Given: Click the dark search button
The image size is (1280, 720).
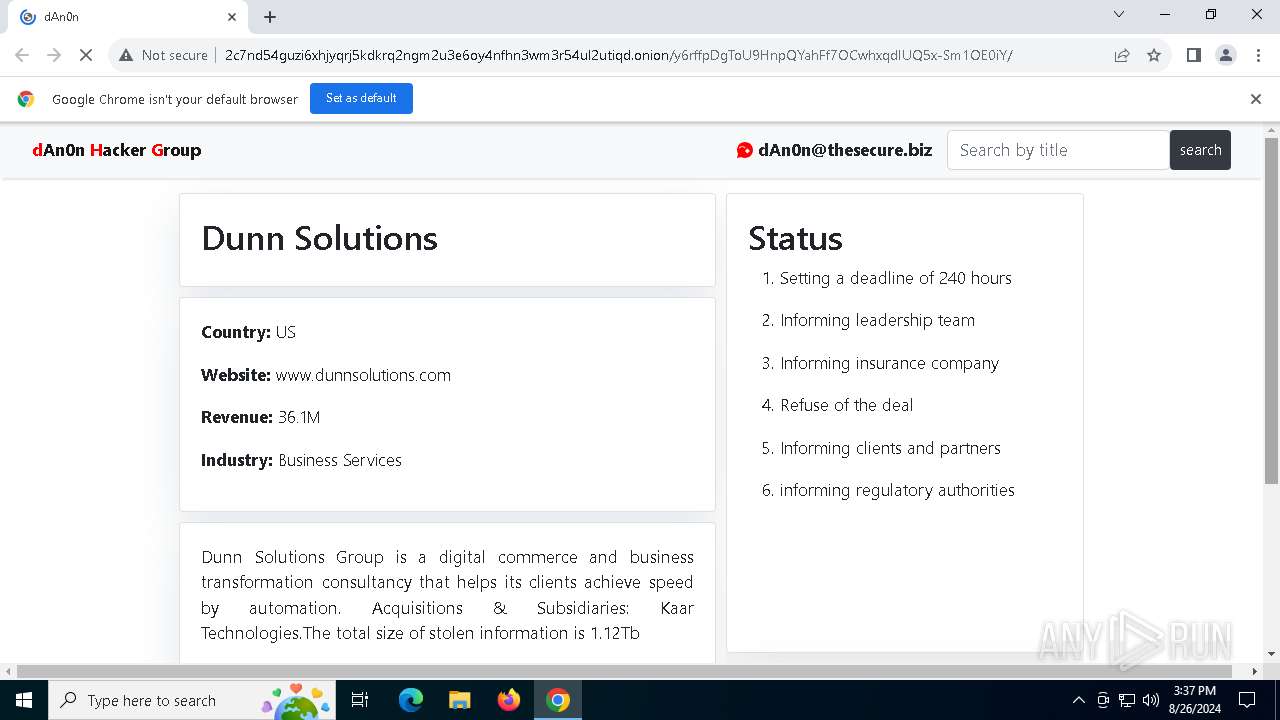Looking at the screenshot, I should point(1200,150).
